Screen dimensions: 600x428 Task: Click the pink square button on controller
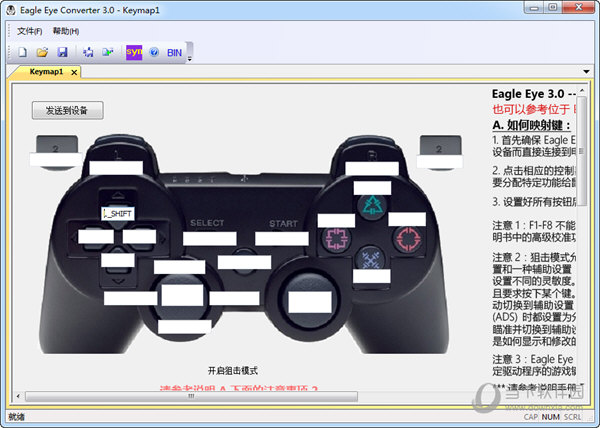[337, 238]
